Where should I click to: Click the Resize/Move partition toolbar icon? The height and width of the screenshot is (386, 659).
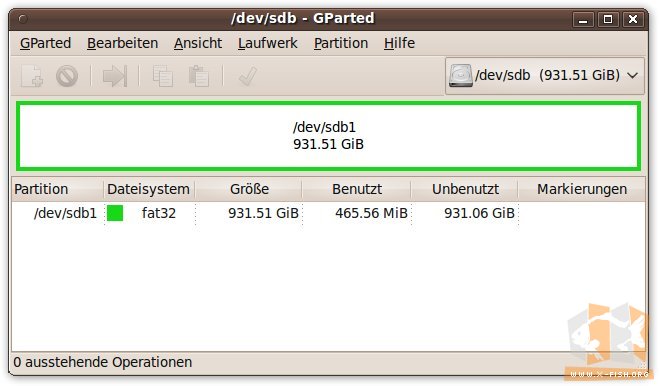(115, 76)
